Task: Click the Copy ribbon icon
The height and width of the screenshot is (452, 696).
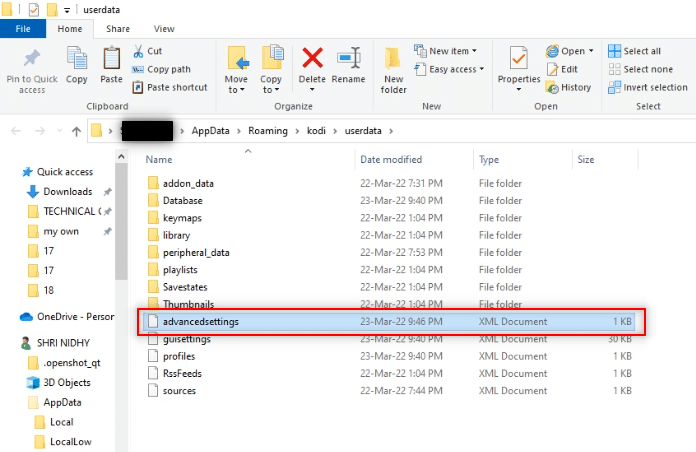Action: [77, 58]
